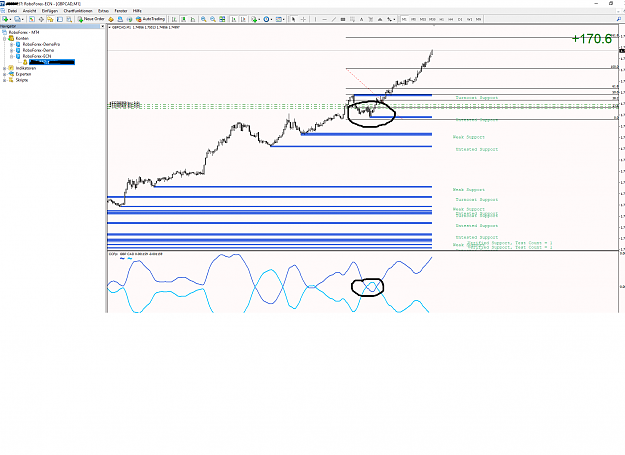Open the Profiles toolbar icon
Viewport: 625px width, 455px height.
[18, 19]
